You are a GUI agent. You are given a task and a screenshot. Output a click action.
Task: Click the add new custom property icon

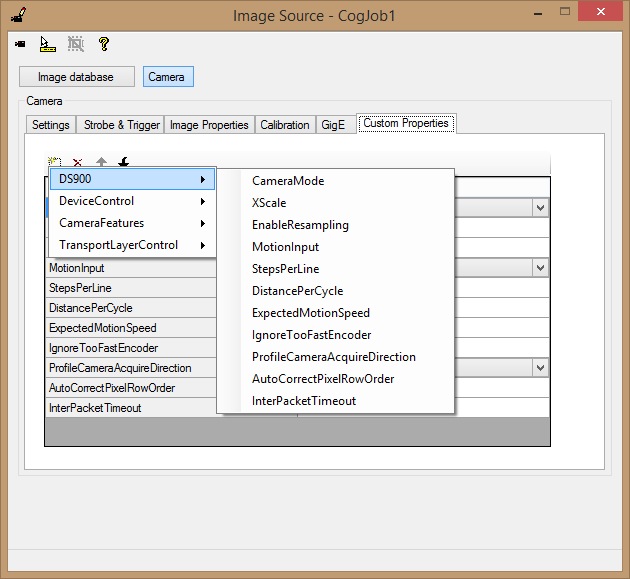pos(55,162)
